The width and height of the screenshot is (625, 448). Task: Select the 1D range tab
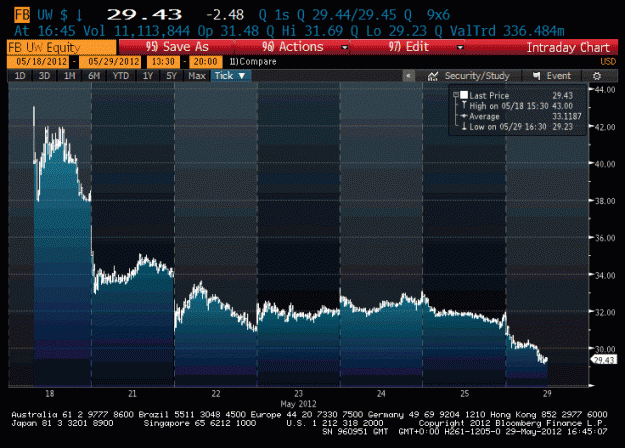pyautogui.click(x=20, y=76)
